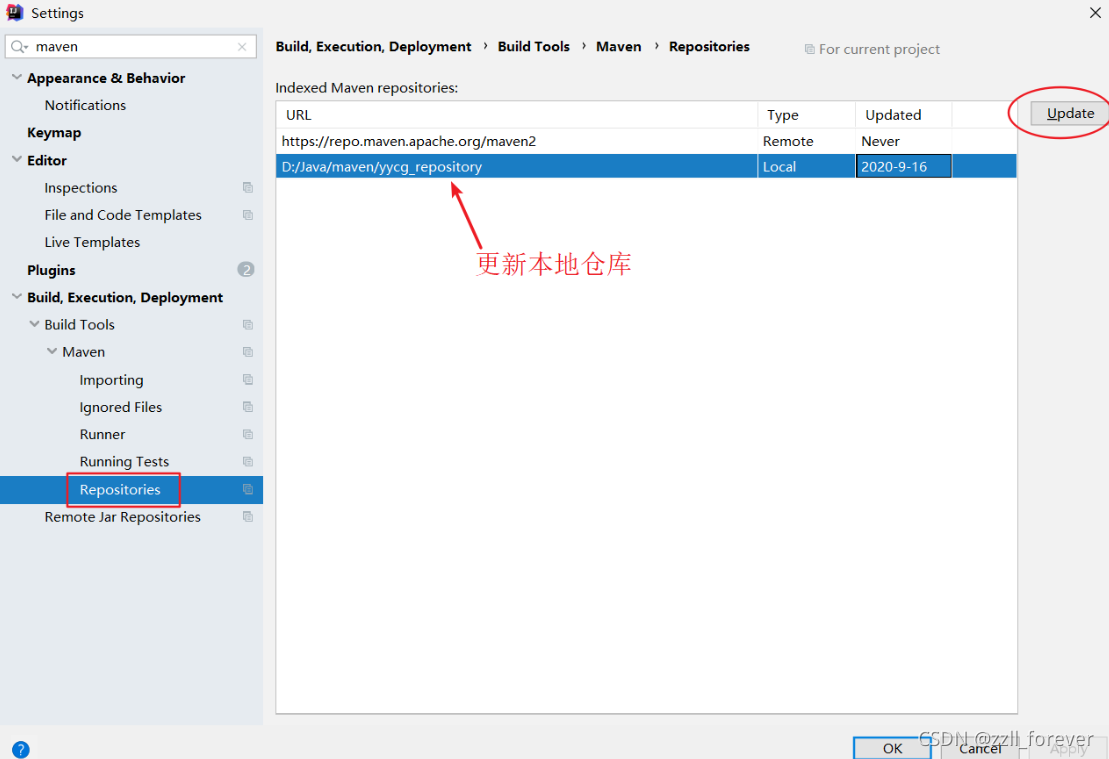Confirm settings with OK button
This screenshot has width=1109, height=759.
coord(892,748)
